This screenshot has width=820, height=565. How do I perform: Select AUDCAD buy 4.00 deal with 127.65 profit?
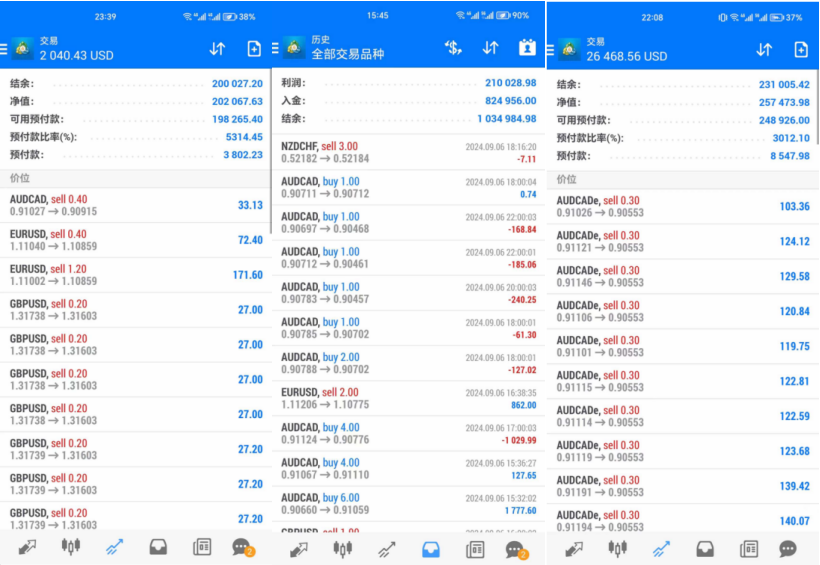pyautogui.click(x=408, y=469)
